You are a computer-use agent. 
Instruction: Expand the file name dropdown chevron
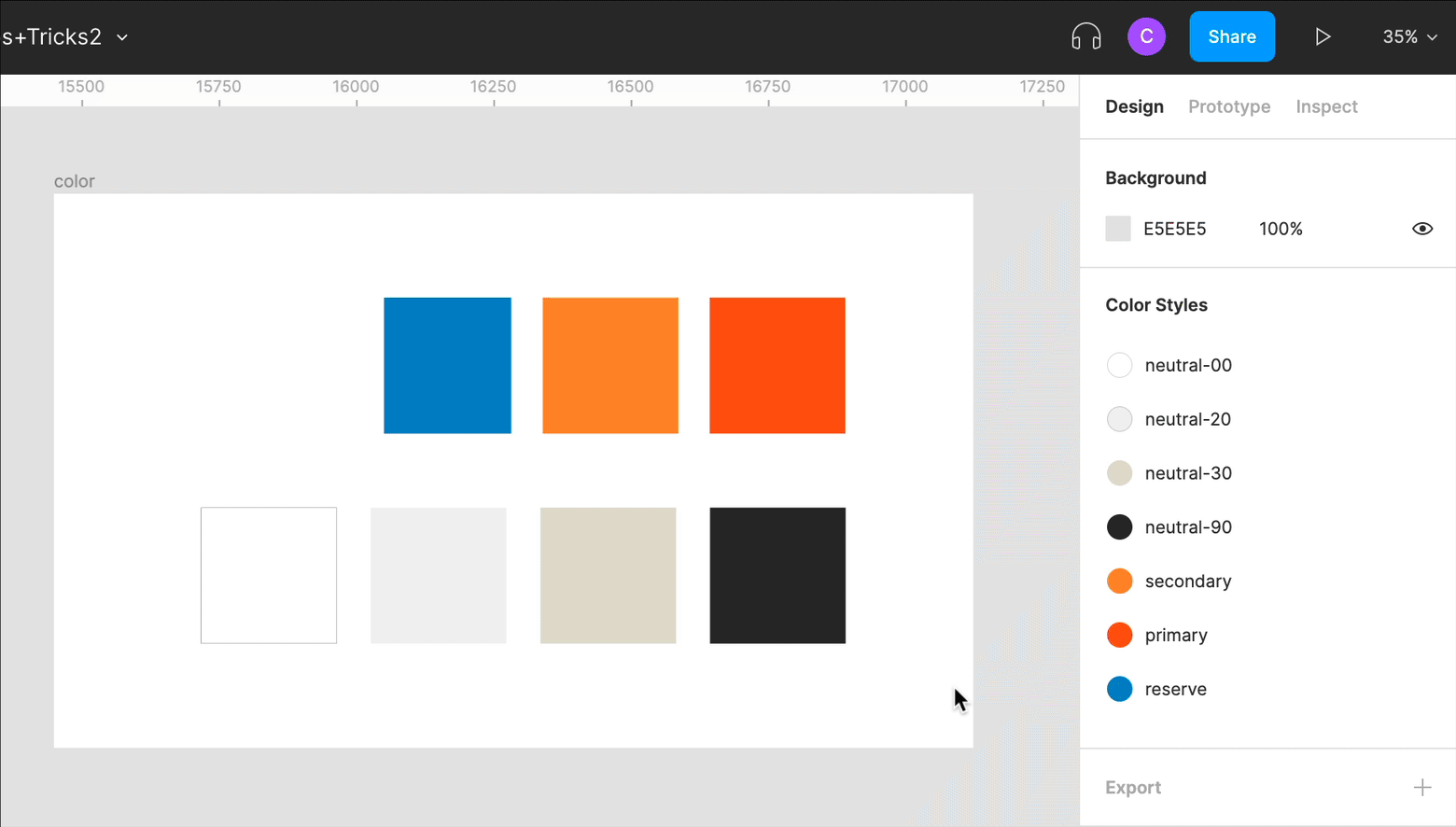point(122,38)
